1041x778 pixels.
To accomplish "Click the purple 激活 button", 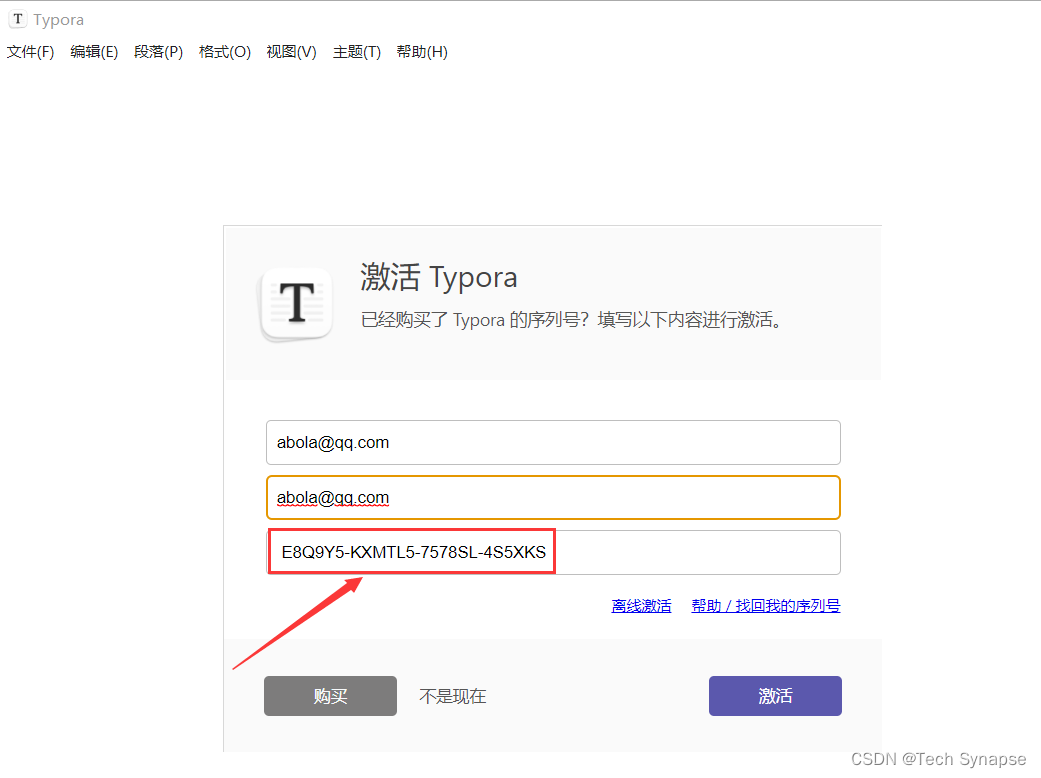I will (775, 696).
